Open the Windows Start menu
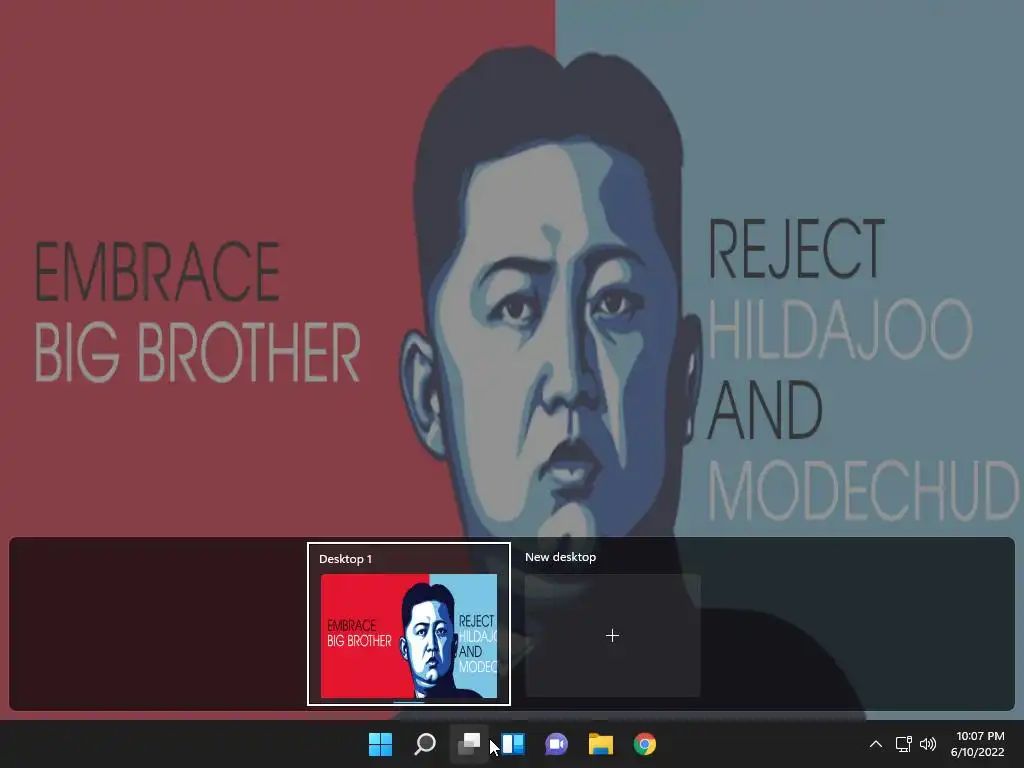Screen dimensions: 1024x768 click(380, 744)
